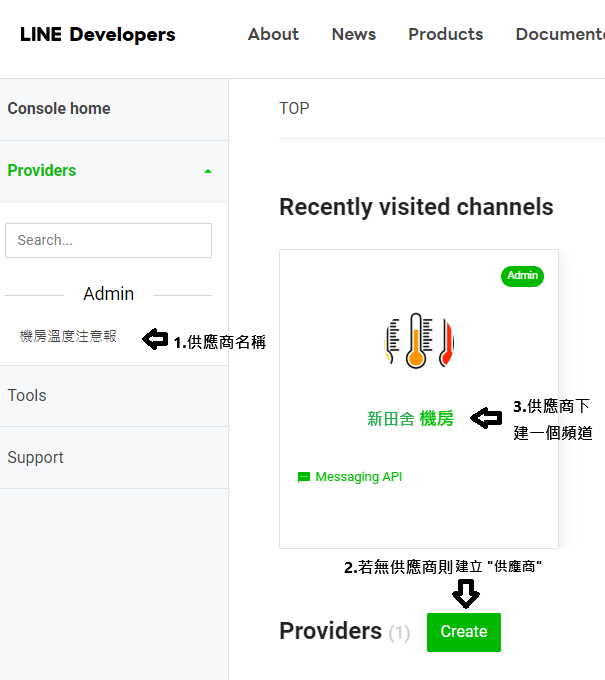The image size is (605, 680).
Task: Click the Messaging API label
Action: click(x=359, y=477)
